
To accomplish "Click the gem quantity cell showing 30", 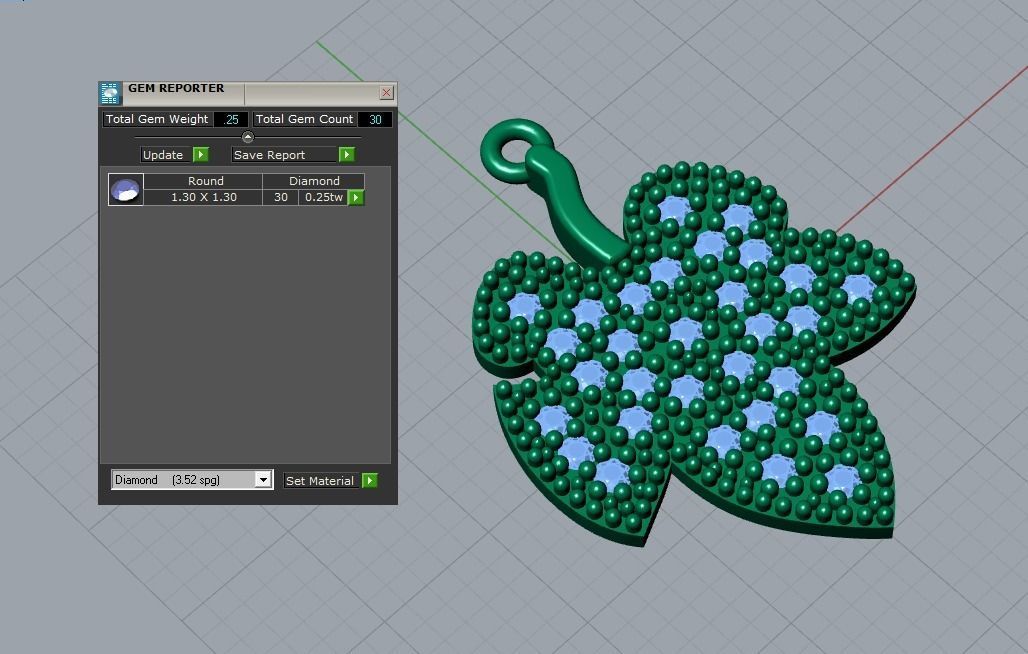I will coord(281,197).
